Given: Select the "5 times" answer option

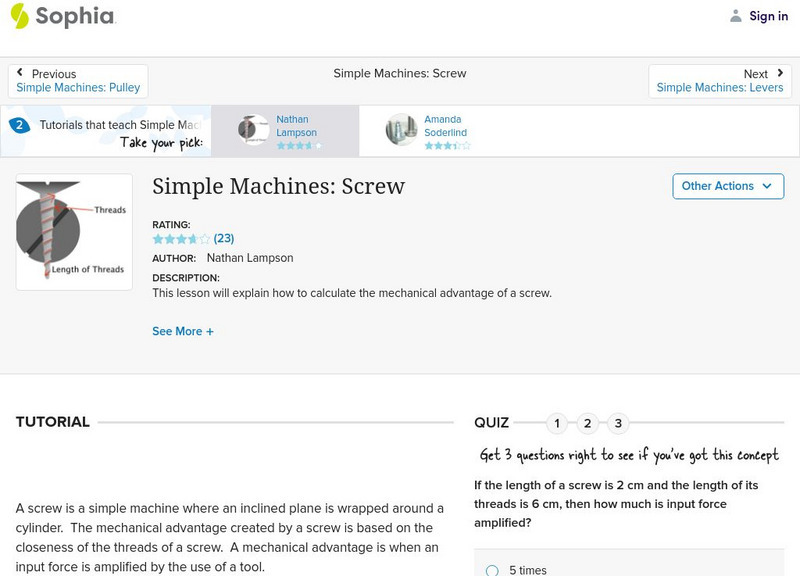Looking at the screenshot, I should tap(490, 569).
